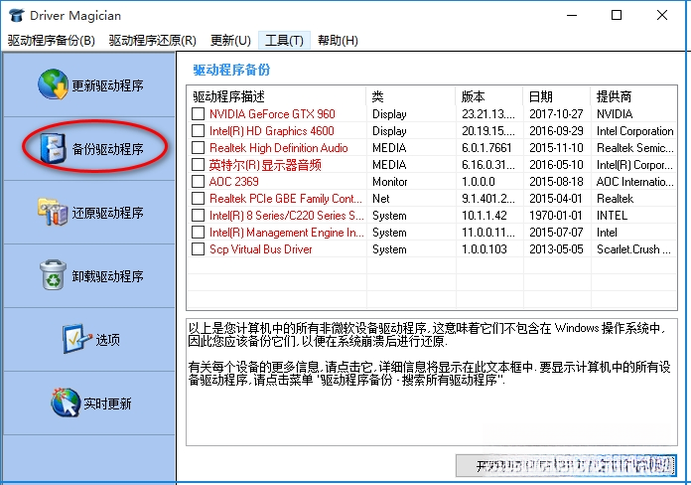This screenshot has width=691, height=485.
Task: Tick checkbox for AOC 2369 monitor
Action: click(x=198, y=181)
